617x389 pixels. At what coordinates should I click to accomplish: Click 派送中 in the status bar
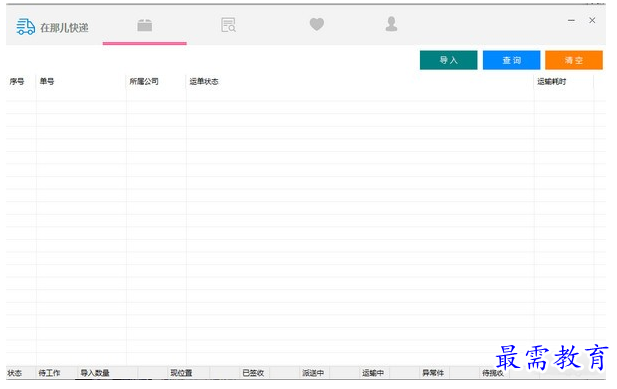(x=313, y=373)
